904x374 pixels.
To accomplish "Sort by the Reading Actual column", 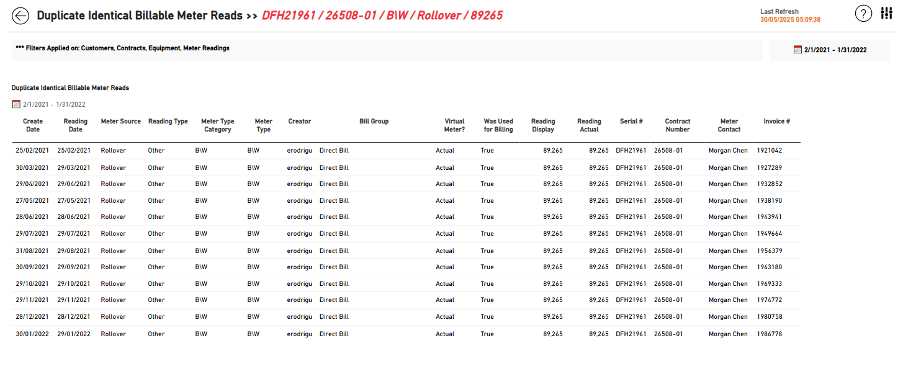I will pyautogui.click(x=589, y=125).
